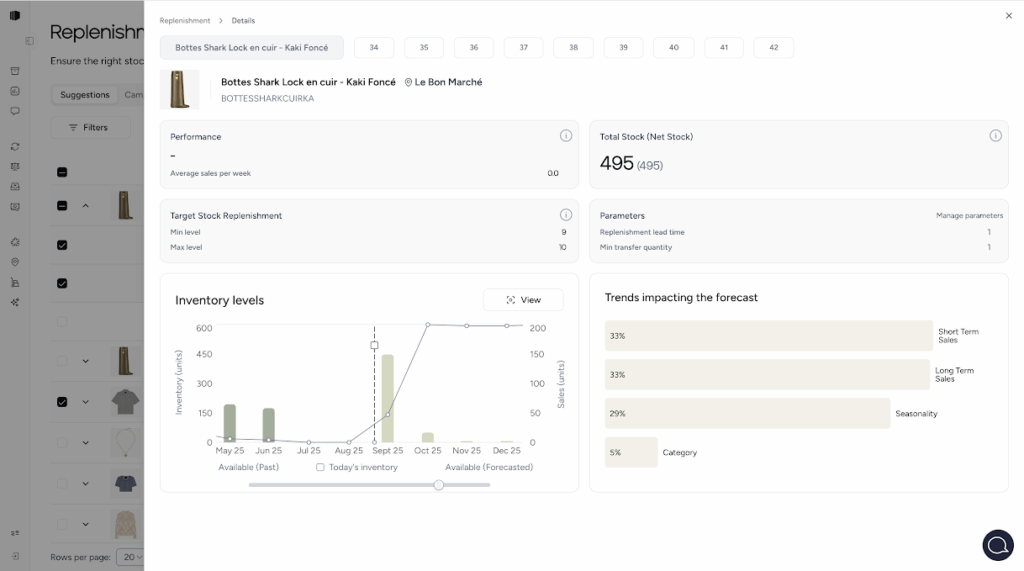Click the Total Stock info icon
This screenshot has width=1024, height=571.
point(995,136)
